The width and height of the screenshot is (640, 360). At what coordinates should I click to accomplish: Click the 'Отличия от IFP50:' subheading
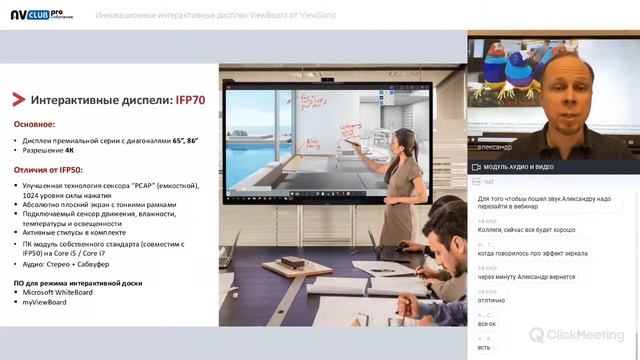pyautogui.click(x=48, y=170)
